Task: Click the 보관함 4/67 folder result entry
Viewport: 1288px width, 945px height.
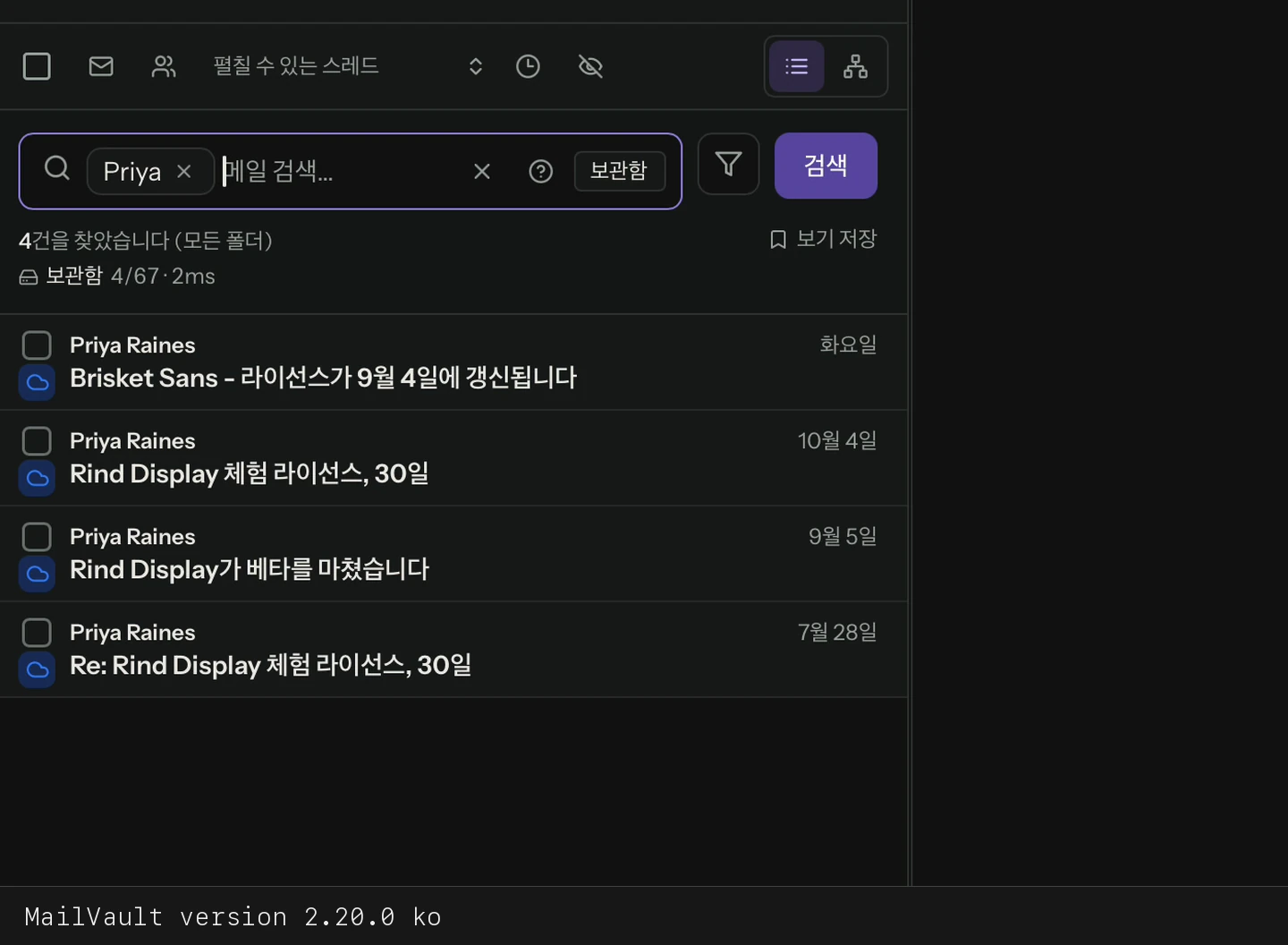Action: tap(117, 276)
